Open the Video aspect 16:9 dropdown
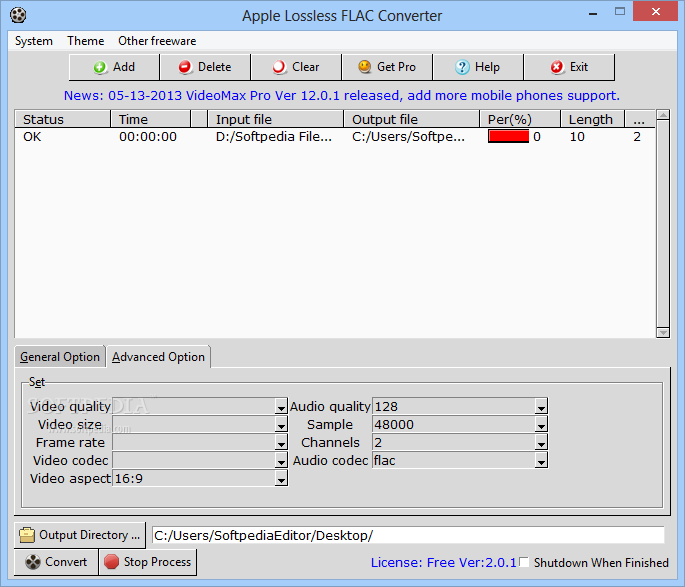 (281, 479)
